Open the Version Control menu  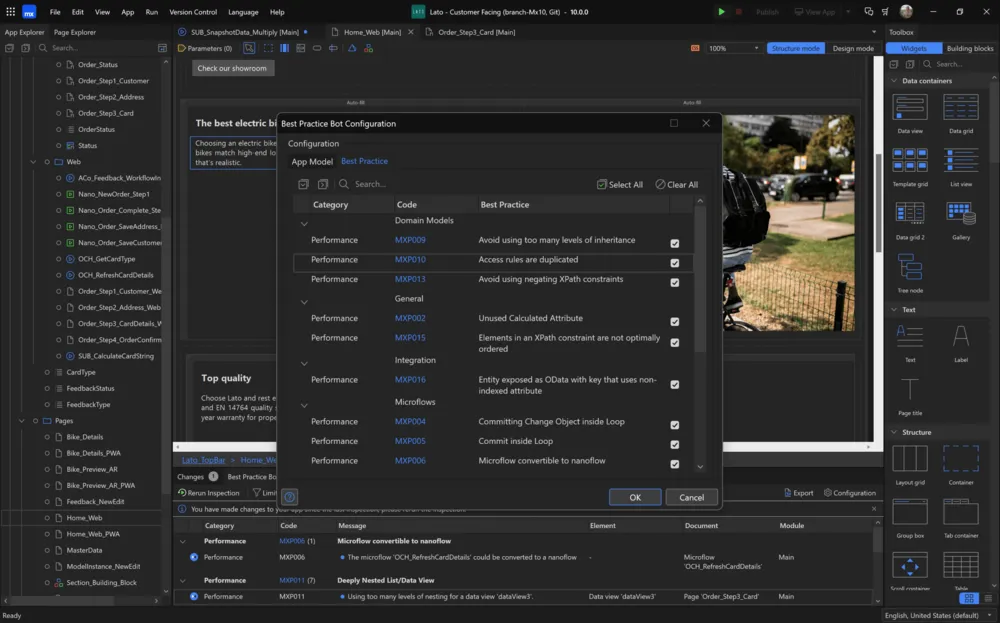pos(193,11)
